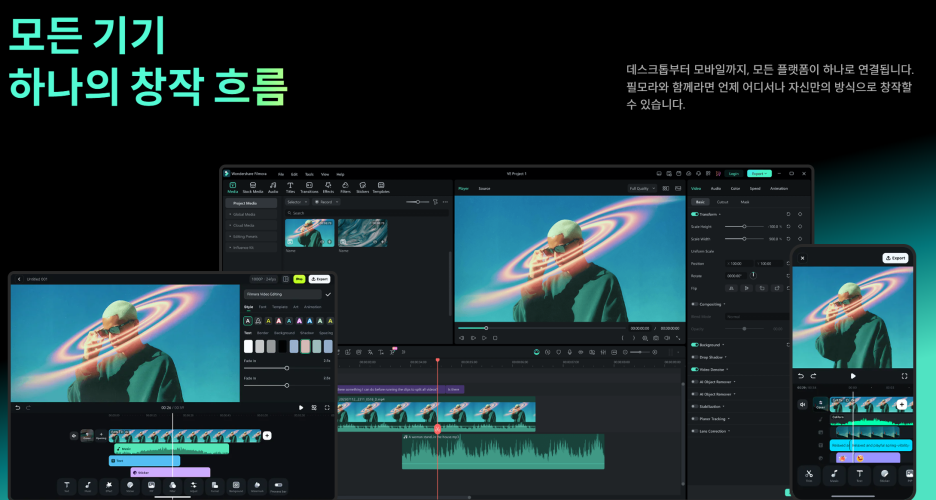The width and height of the screenshot is (936, 500).
Task: Open Stickers in desktop toolbar
Action: click(x=362, y=185)
